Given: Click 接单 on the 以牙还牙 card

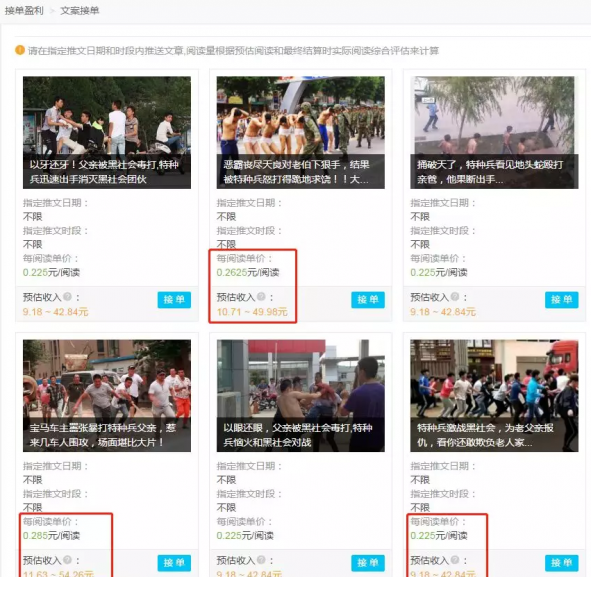Looking at the screenshot, I should tap(174, 300).
